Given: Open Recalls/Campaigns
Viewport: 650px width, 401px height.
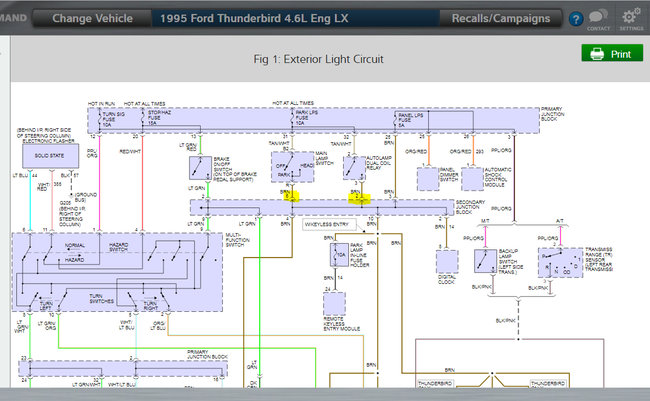Looking at the screenshot, I should point(501,18).
